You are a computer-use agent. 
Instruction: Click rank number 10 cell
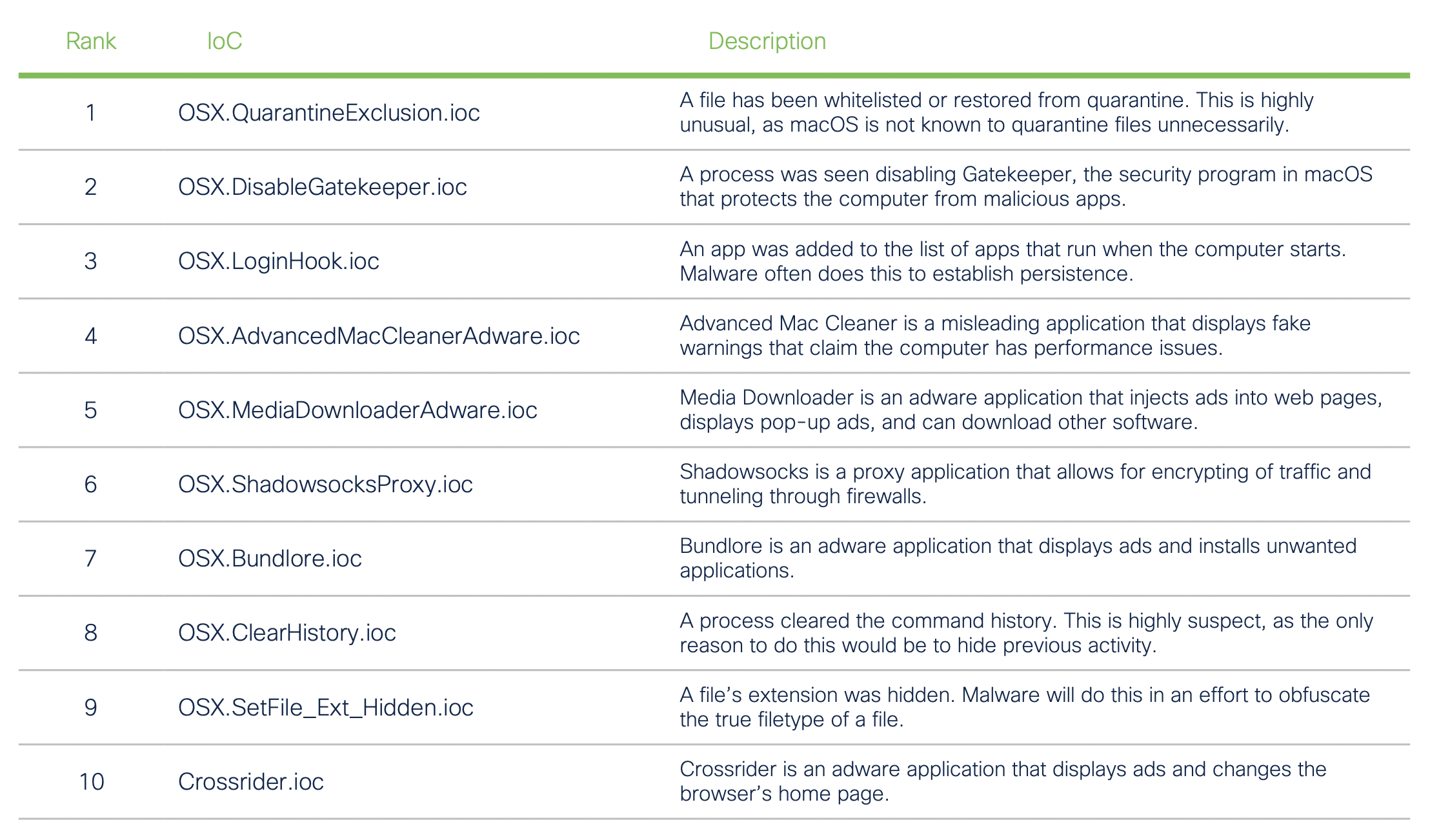tap(91, 782)
